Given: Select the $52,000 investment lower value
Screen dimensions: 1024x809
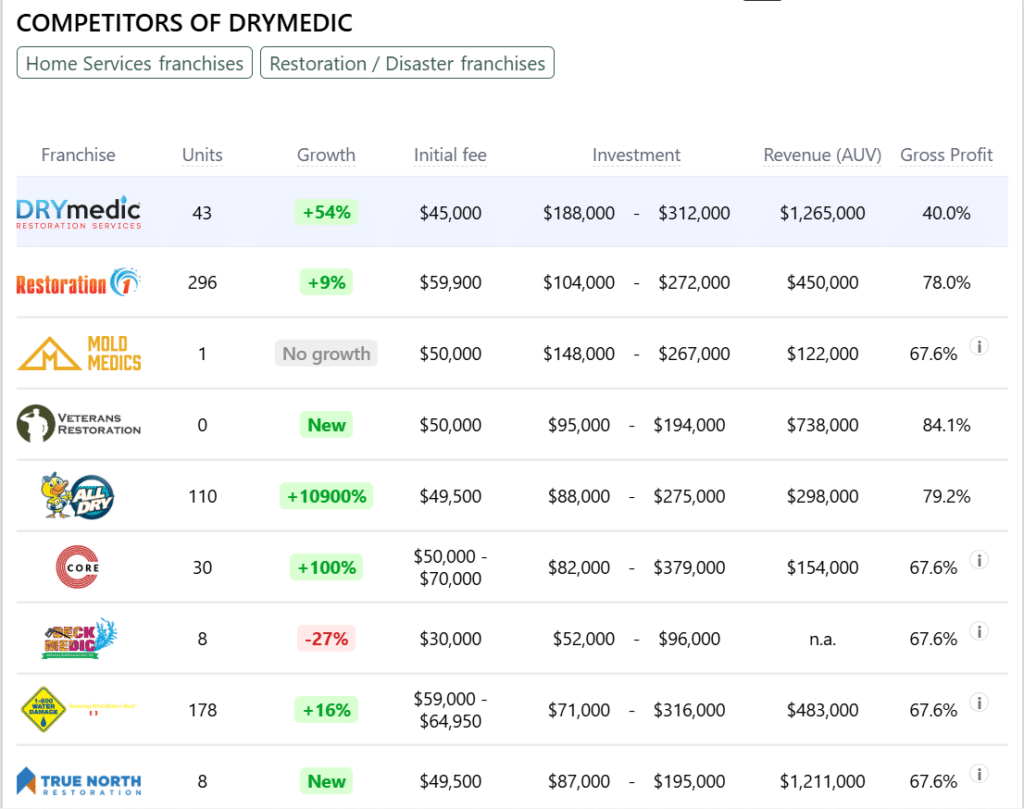Looking at the screenshot, I should click(x=584, y=639).
